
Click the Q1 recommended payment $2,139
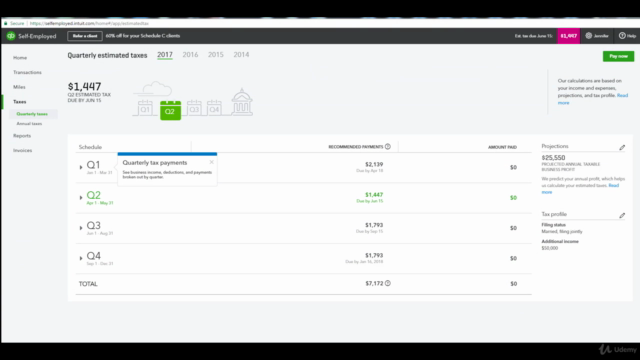tap(374, 164)
